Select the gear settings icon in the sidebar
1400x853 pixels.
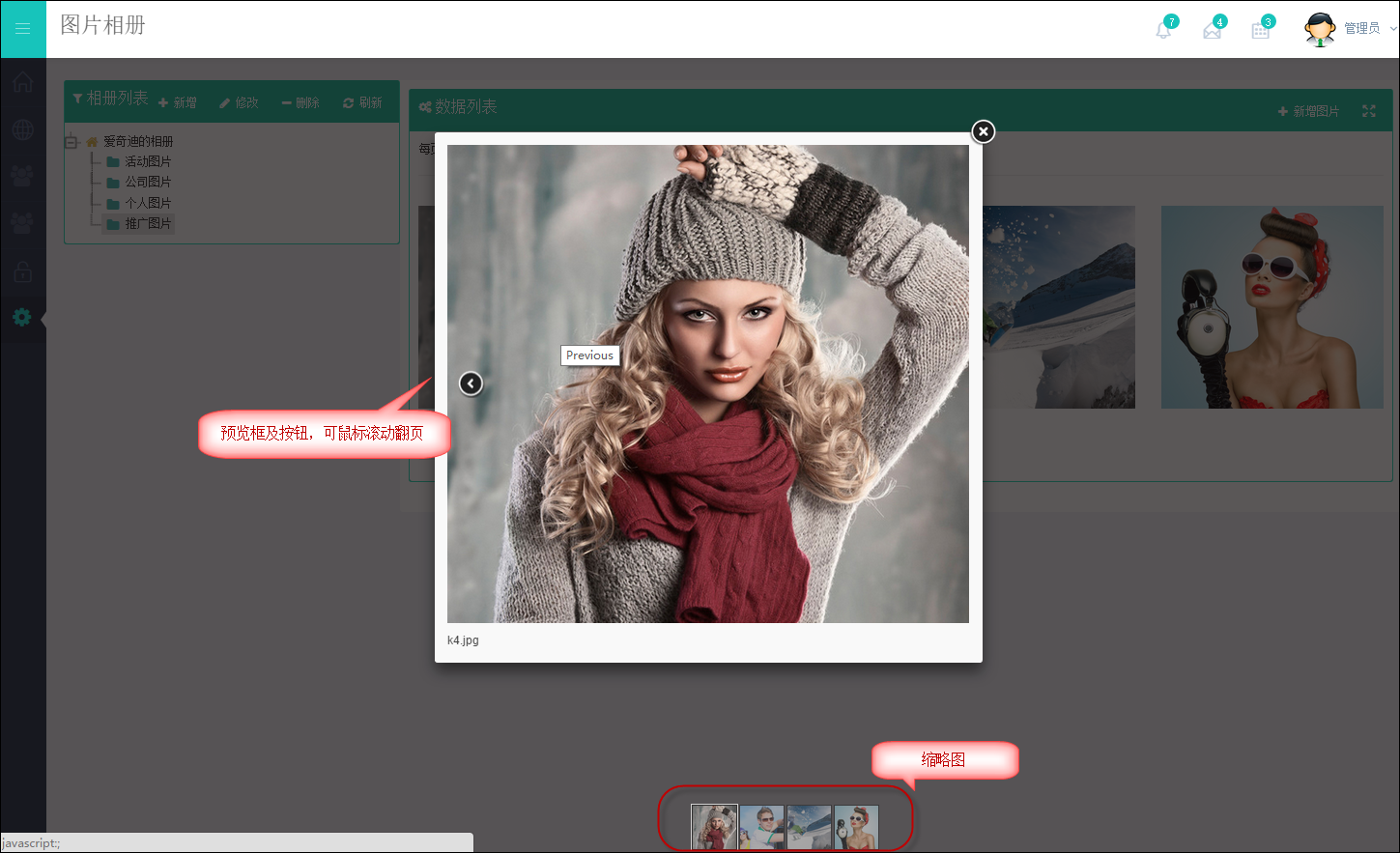coord(22,317)
